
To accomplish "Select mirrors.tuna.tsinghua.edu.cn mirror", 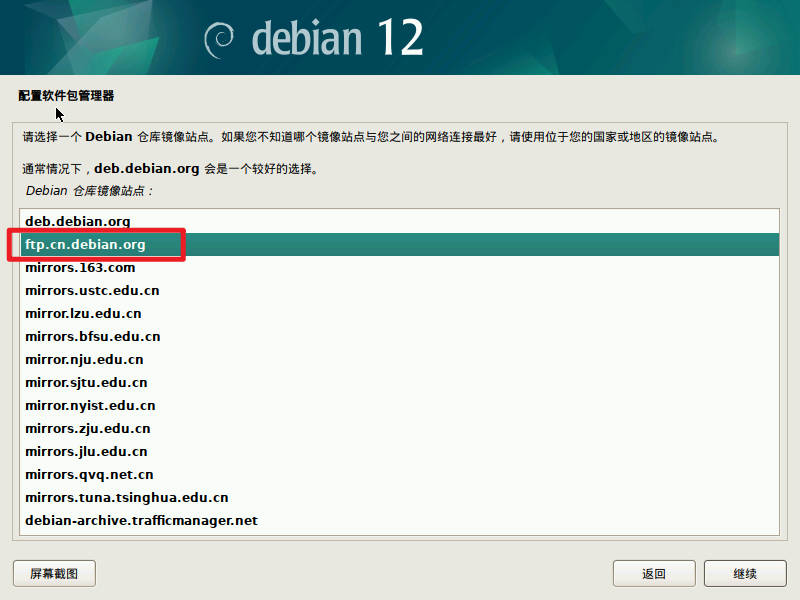I will click(x=399, y=497).
